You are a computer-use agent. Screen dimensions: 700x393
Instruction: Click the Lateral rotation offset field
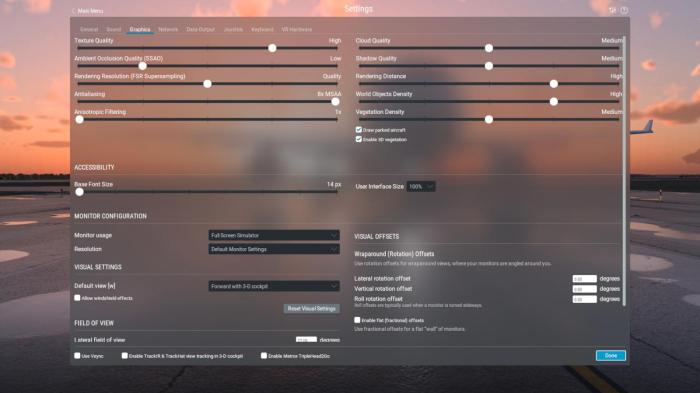point(584,279)
